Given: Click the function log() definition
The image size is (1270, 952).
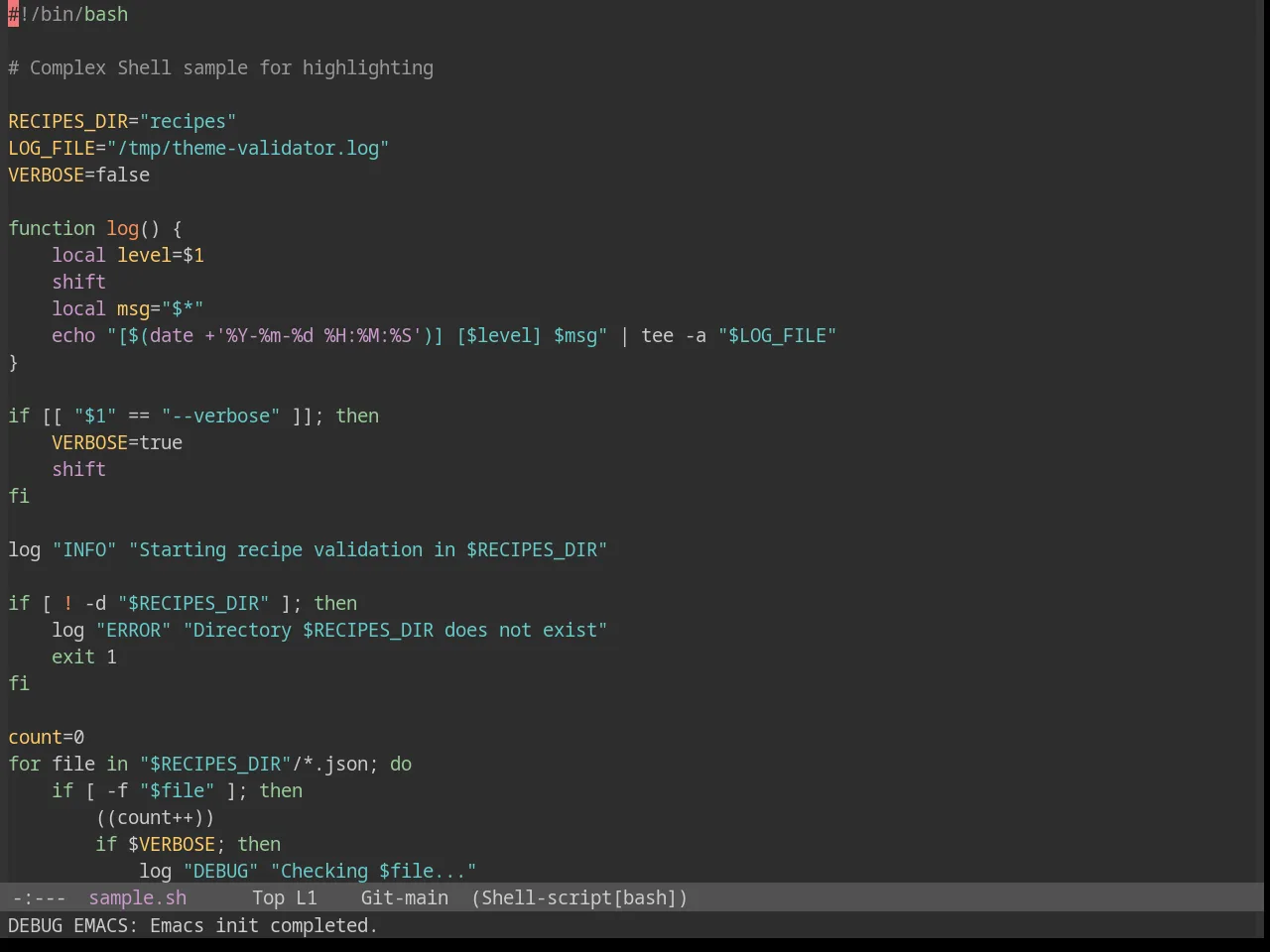Looking at the screenshot, I should 95,228.
